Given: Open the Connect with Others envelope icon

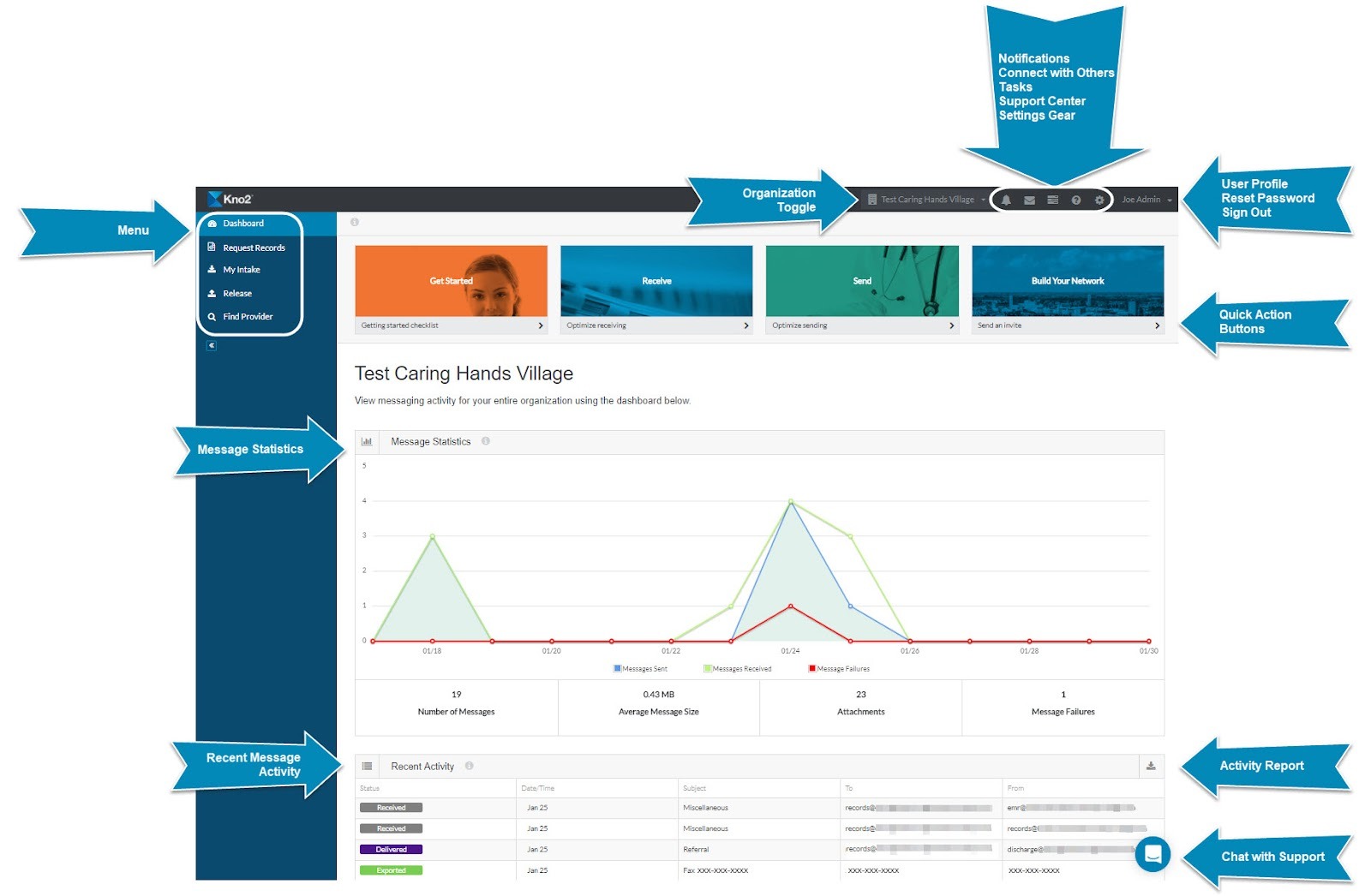Looking at the screenshot, I should tap(1029, 200).
